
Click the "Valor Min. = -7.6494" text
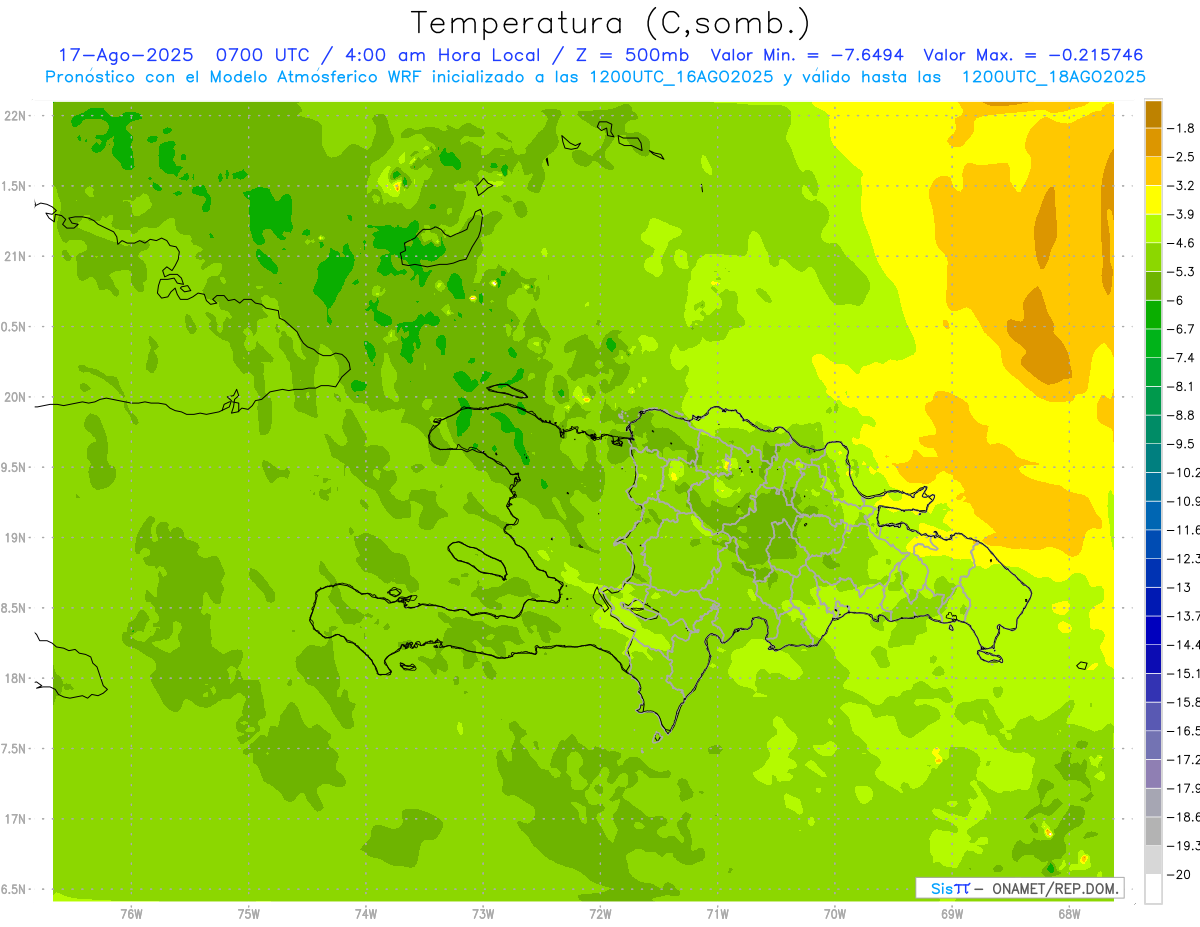(x=807, y=55)
